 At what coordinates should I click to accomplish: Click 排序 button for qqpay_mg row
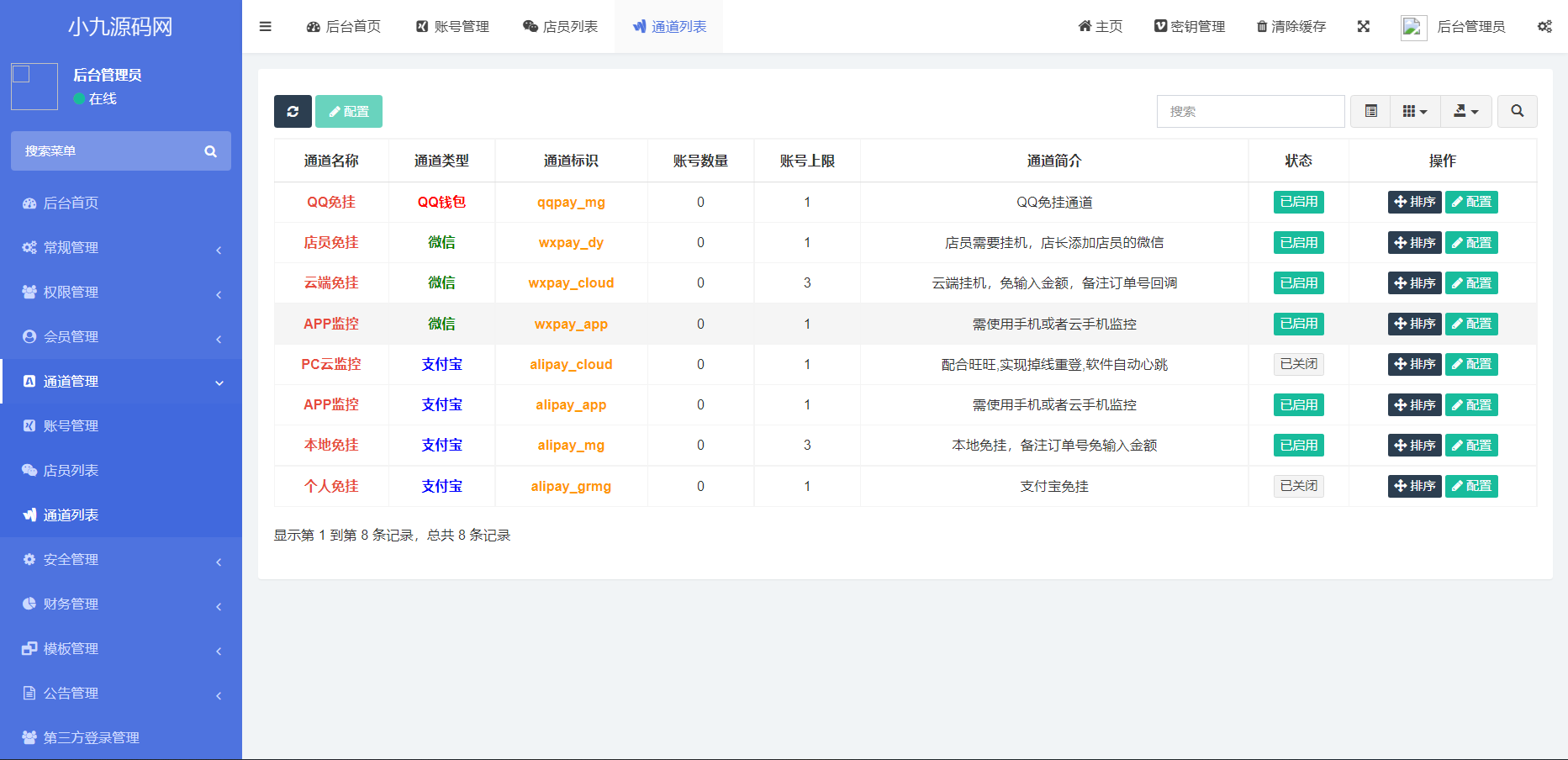[x=1414, y=202]
